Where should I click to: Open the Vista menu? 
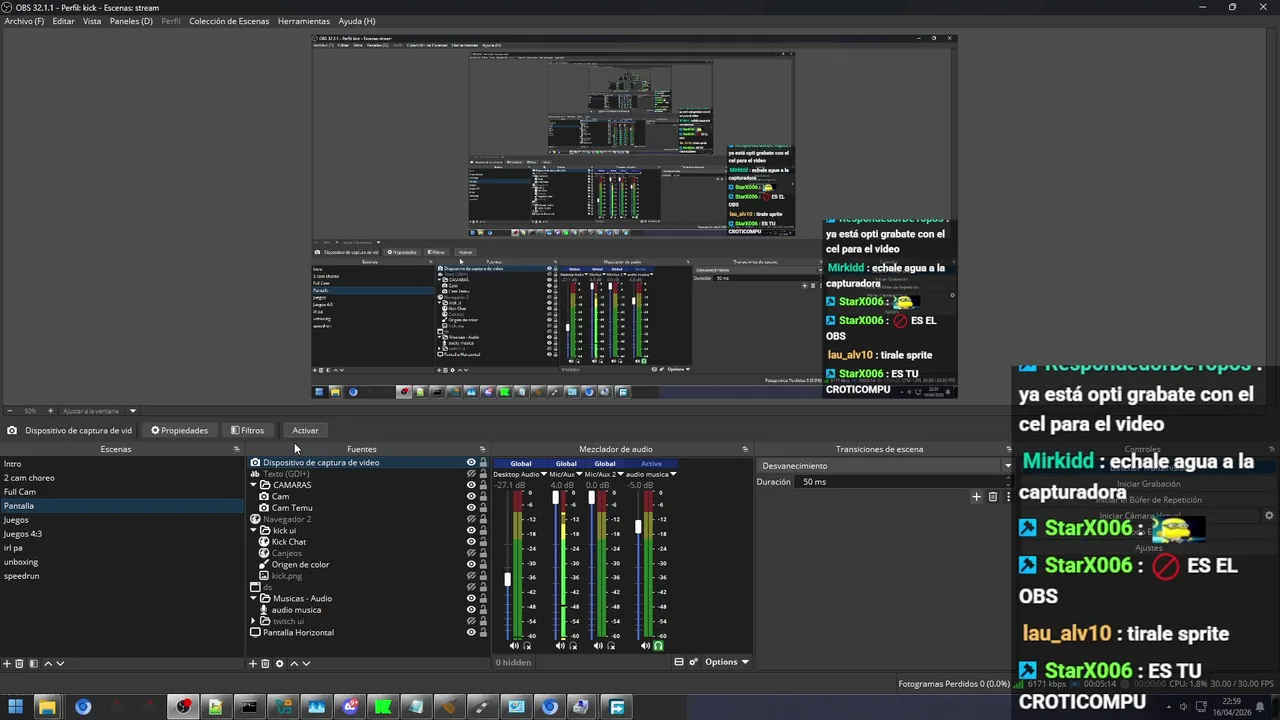click(92, 21)
